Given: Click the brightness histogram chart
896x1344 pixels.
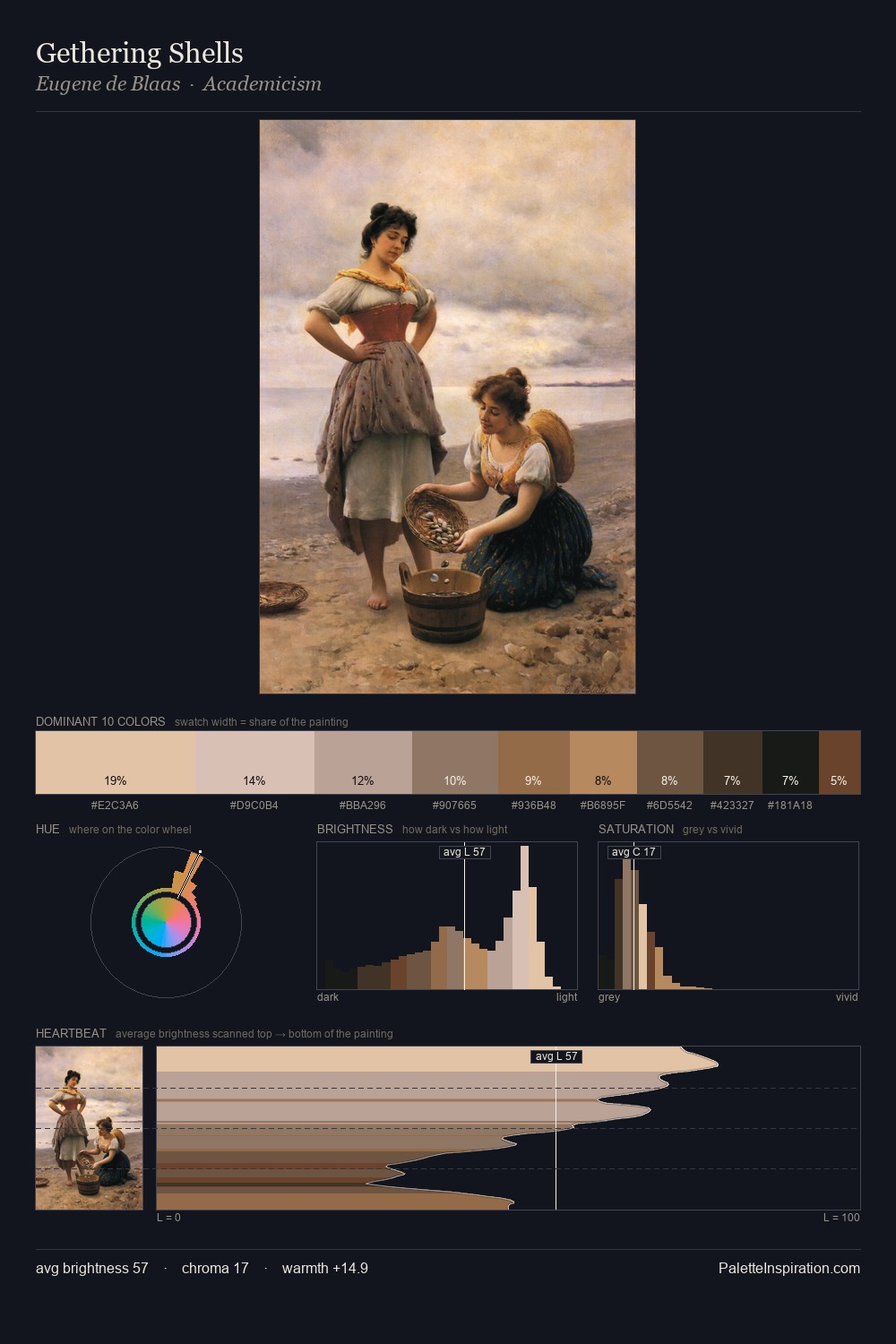Looking at the screenshot, I should 447,916.
